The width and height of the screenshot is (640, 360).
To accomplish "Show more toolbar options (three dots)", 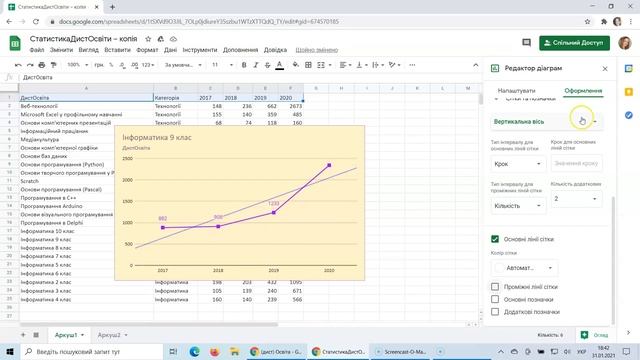I will pos(412,65).
